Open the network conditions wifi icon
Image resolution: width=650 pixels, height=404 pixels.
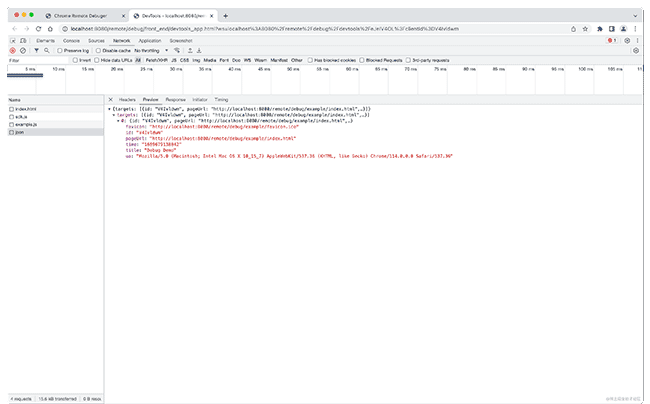point(177,51)
